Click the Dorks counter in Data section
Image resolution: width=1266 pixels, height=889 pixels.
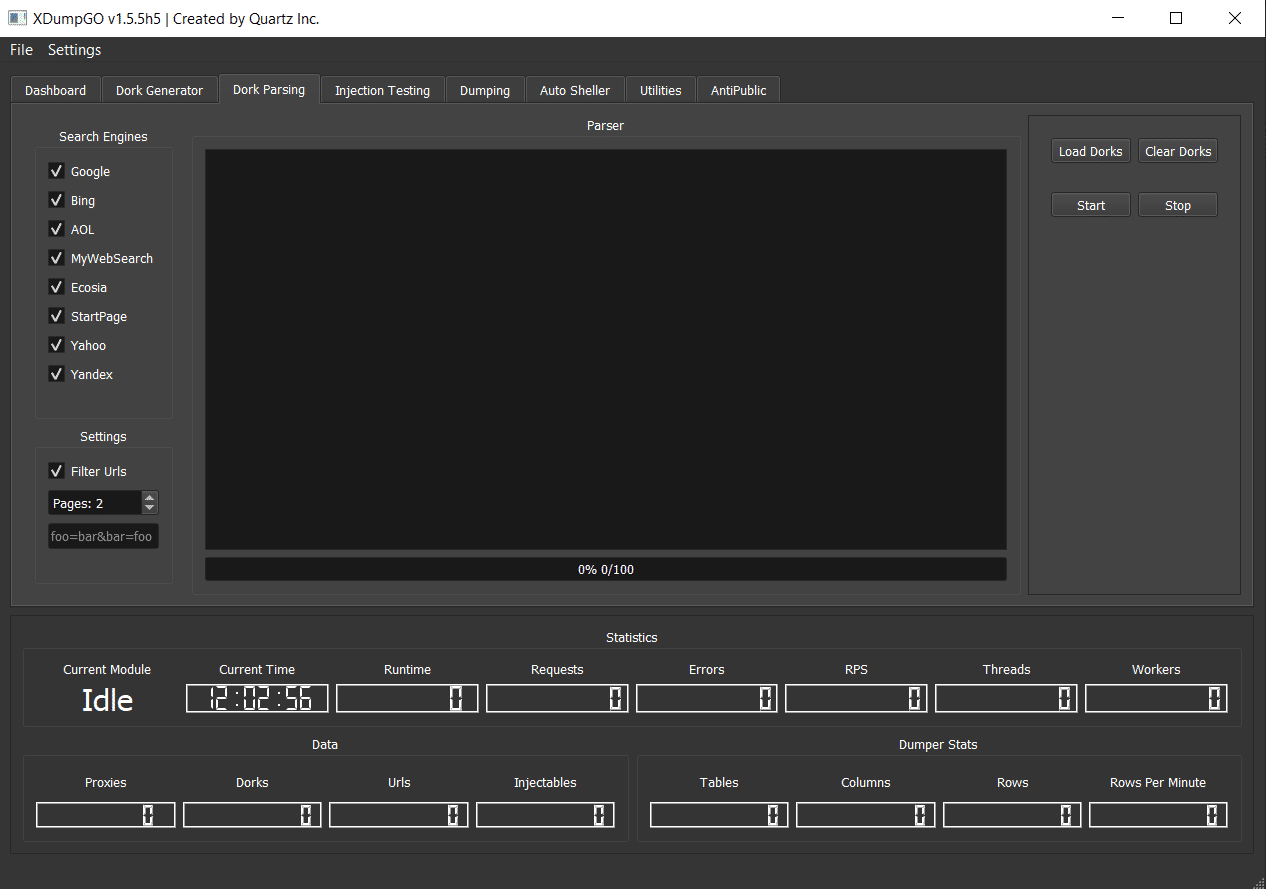252,815
